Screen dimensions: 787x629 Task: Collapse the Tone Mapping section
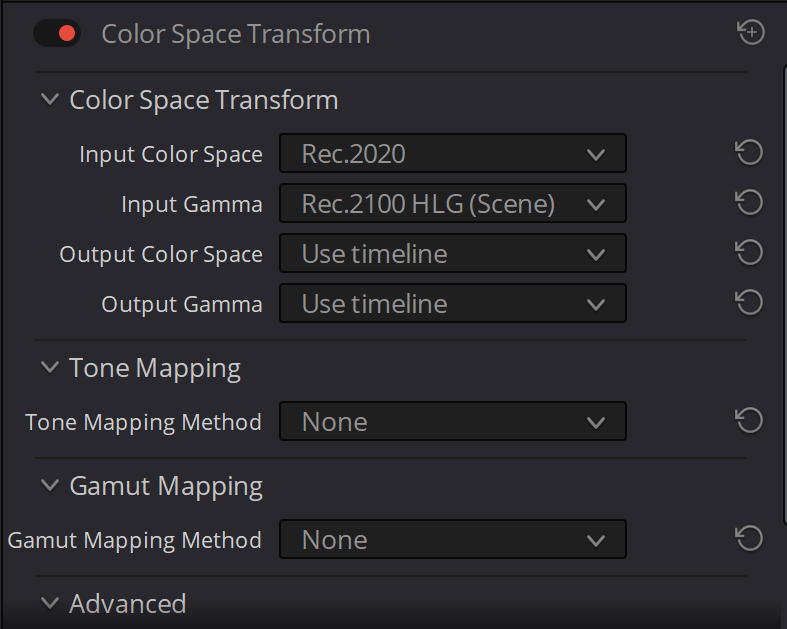coord(50,367)
